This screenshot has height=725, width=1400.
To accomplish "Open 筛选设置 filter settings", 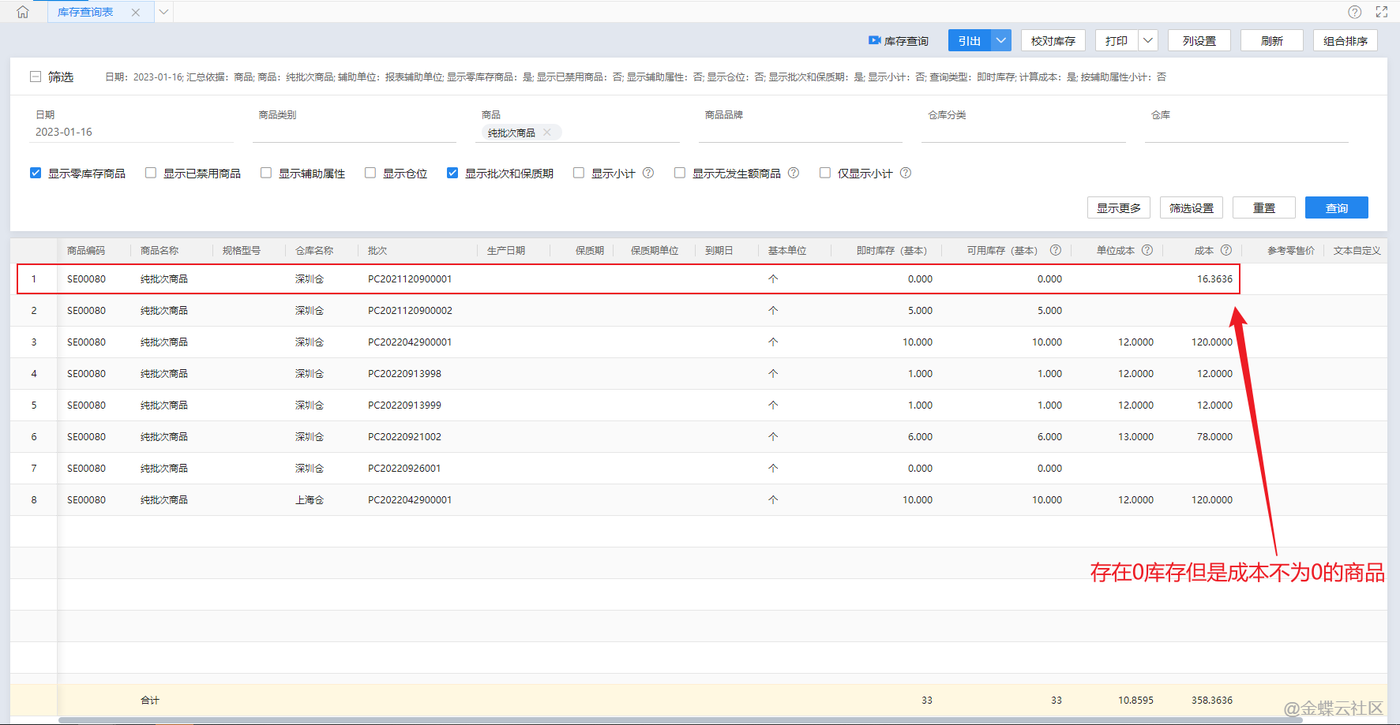I will (x=1191, y=208).
